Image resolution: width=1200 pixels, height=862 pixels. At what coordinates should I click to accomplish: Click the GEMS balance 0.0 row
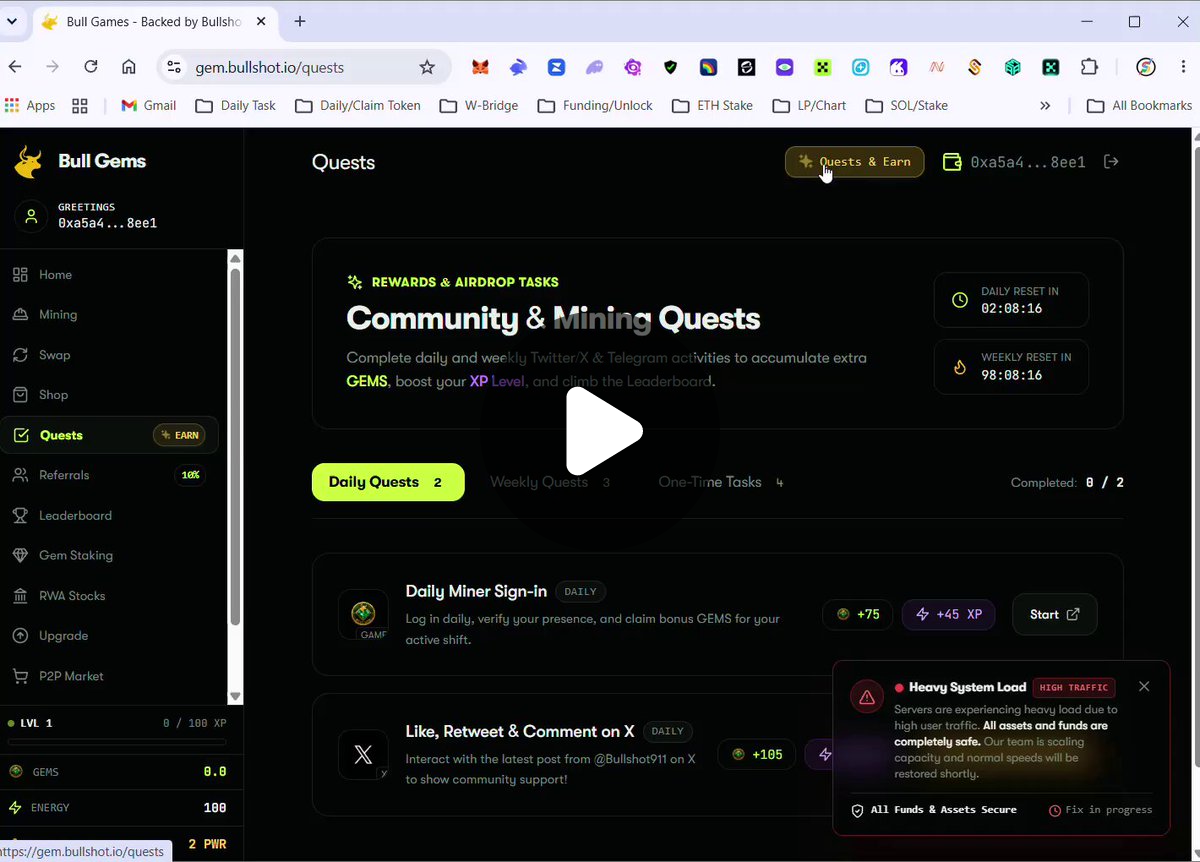pyautogui.click(x=117, y=772)
